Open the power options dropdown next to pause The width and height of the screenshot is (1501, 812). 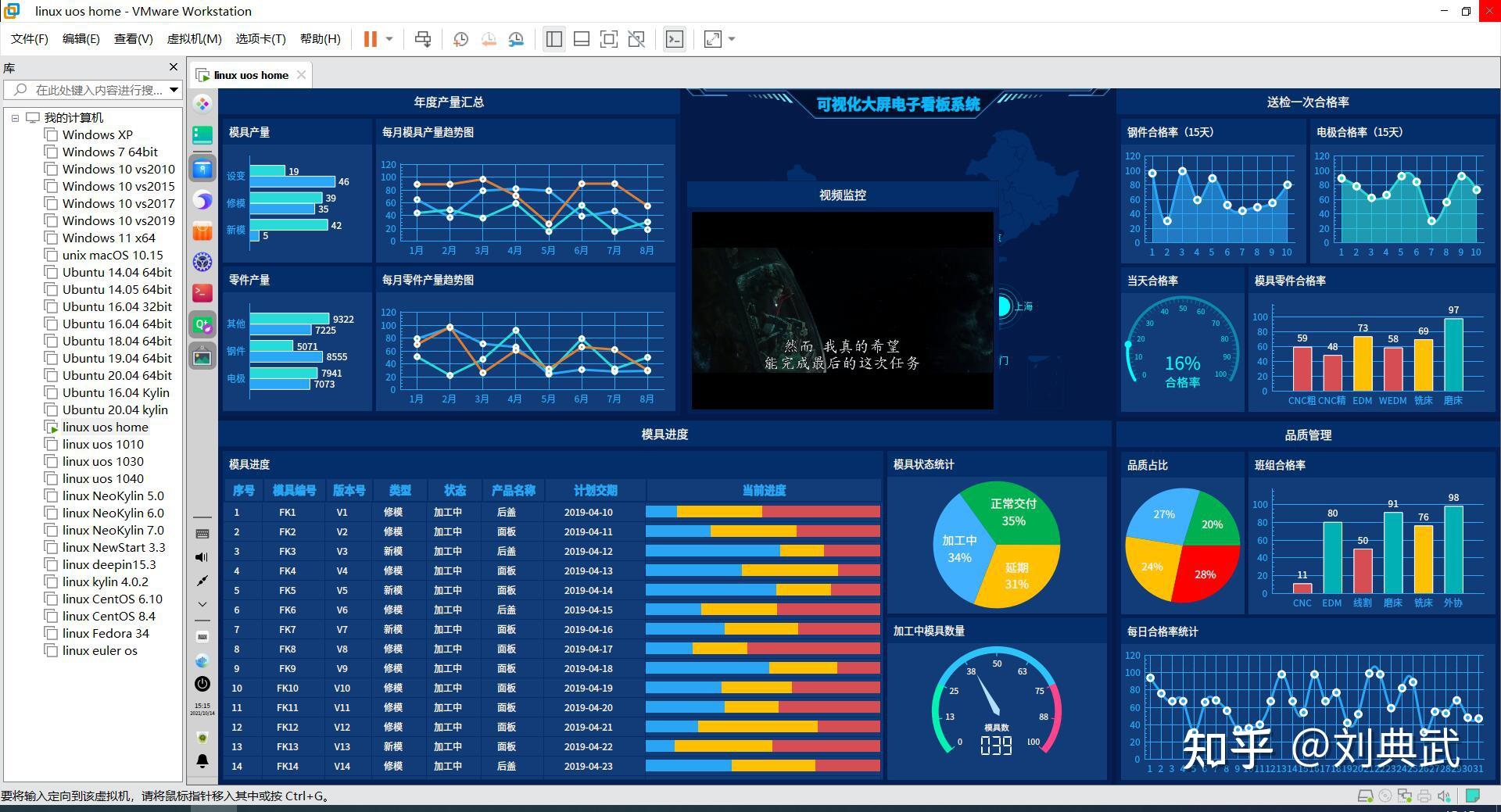click(x=389, y=39)
